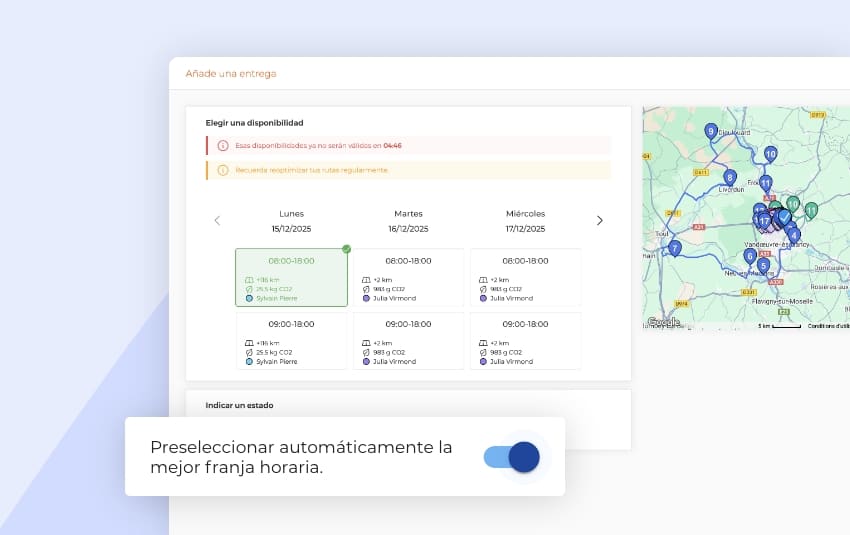
Task: Select Tuesday 08:00-18:00 slot with Julia Virmond
Action: [408, 277]
